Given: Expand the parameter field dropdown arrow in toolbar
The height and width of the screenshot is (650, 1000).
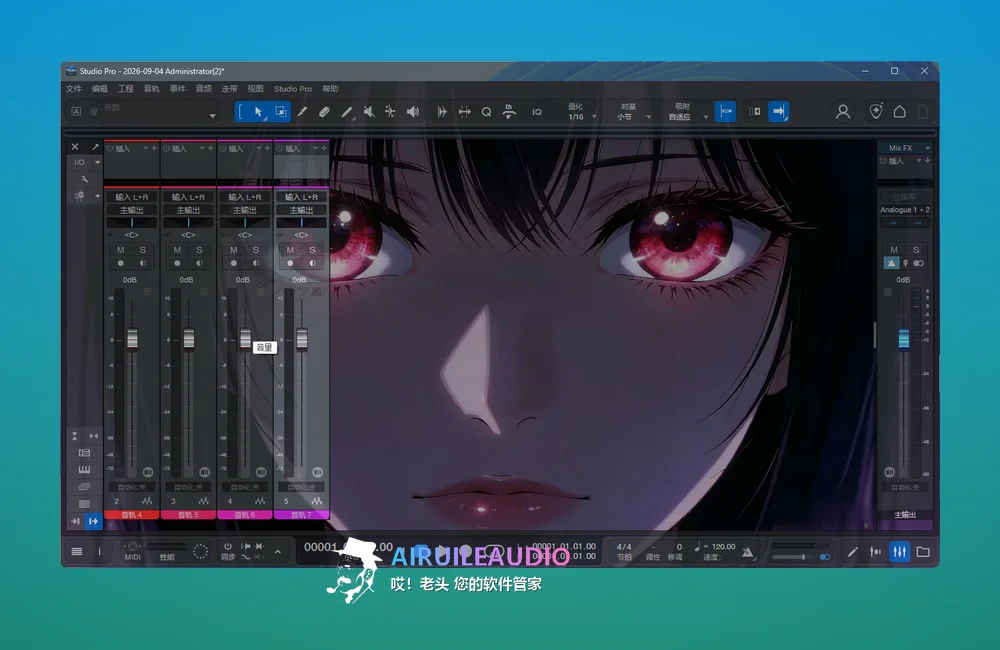Looking at the screenshot, I should point(212,116).
